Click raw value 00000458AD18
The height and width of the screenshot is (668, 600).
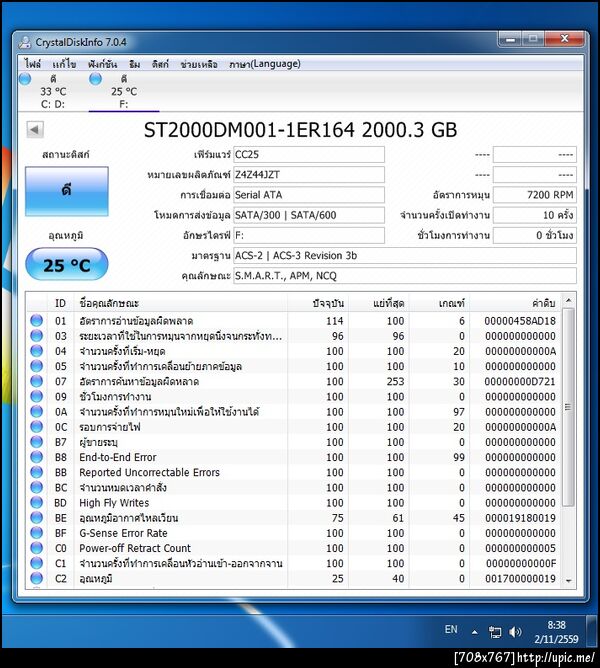click(520, 321)
